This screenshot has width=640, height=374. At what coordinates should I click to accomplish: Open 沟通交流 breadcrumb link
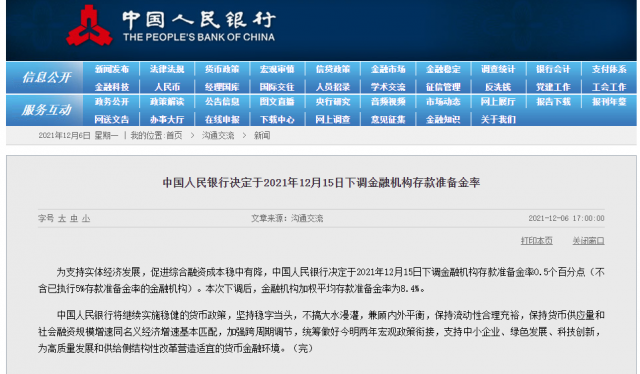coord(218,136)
